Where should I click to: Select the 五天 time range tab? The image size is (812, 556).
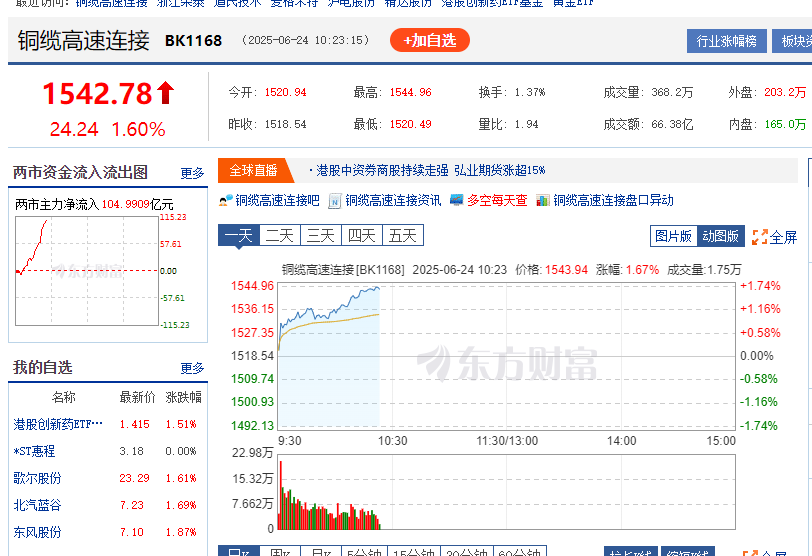(402, 236)
